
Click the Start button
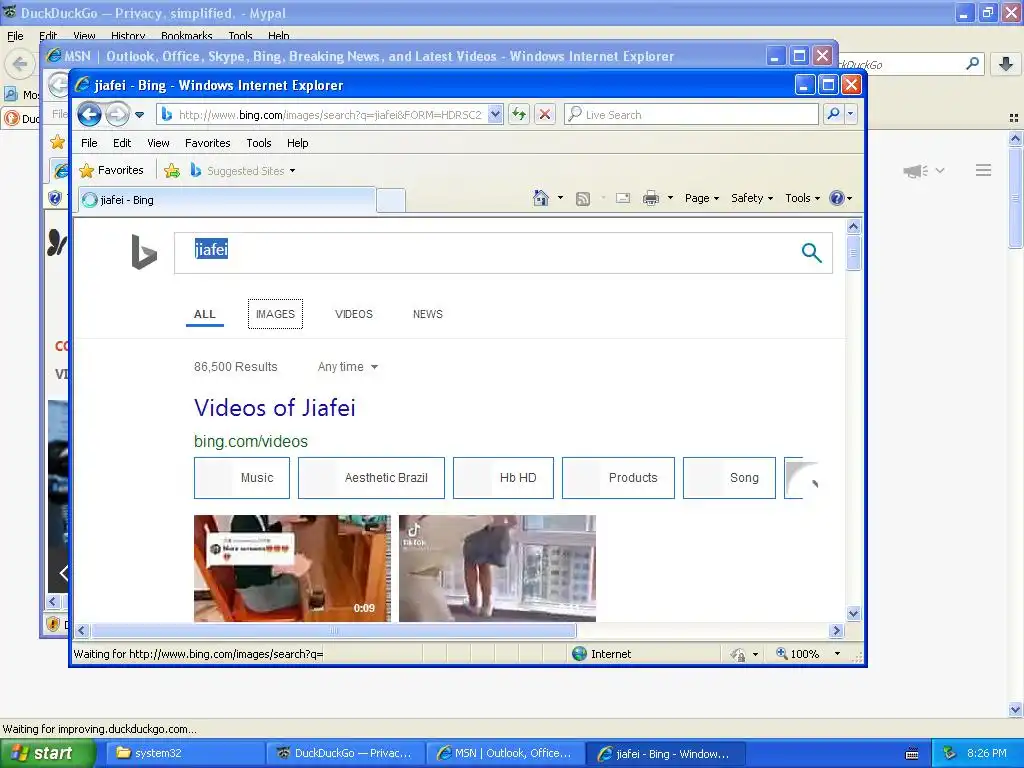click(48, 753)
